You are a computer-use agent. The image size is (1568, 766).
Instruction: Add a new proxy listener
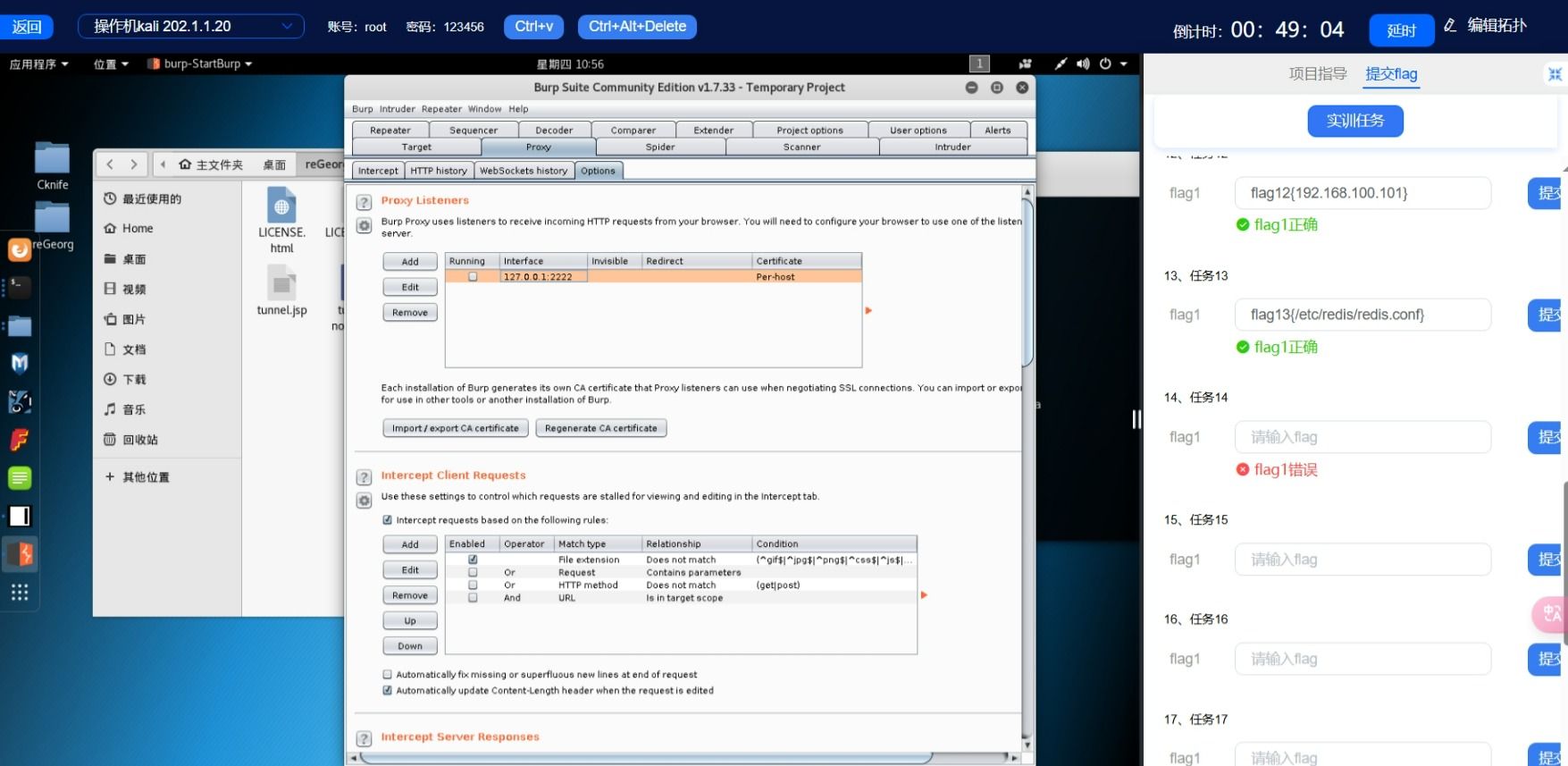[x=410, y=262]
